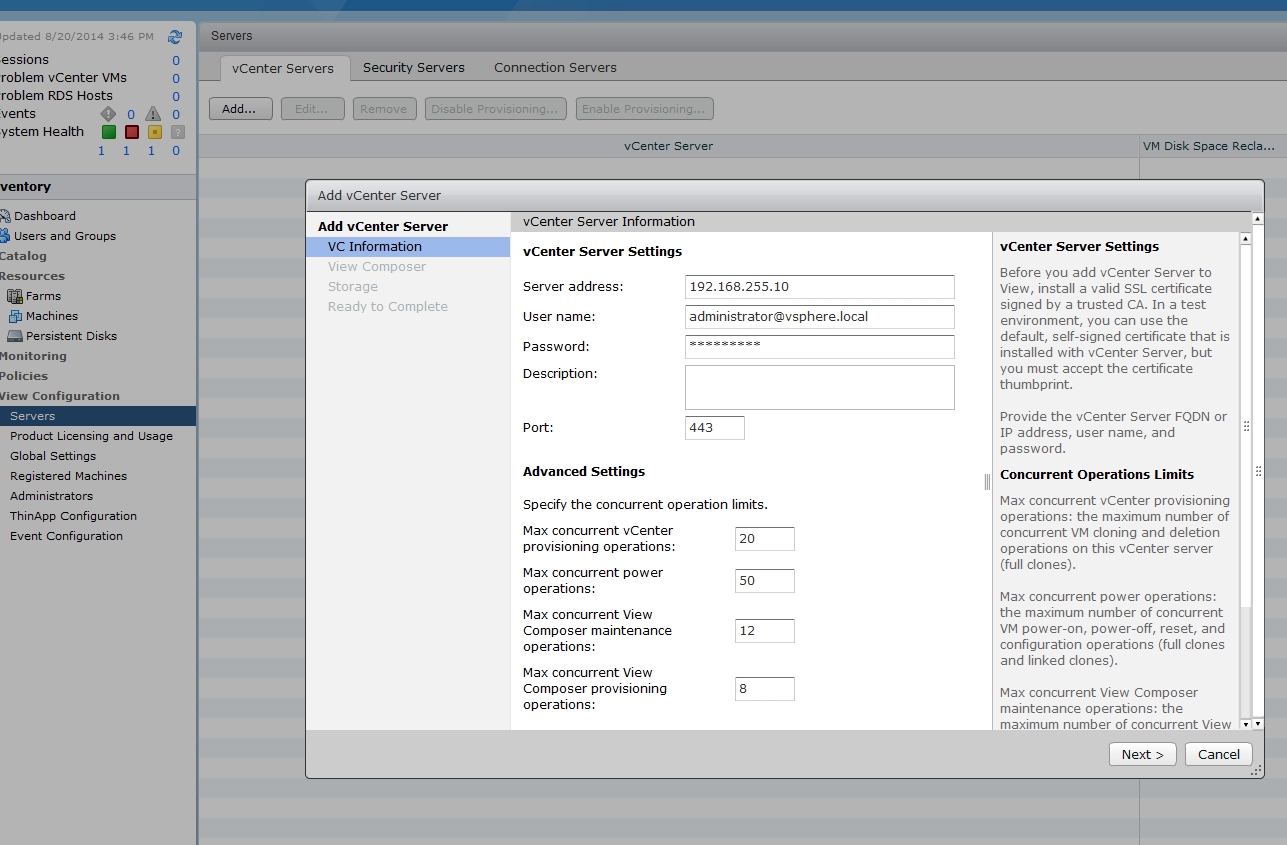This screenshot has height=845, width=1287.
Task: Open Registered Machines
Action: tap(68, 476)
